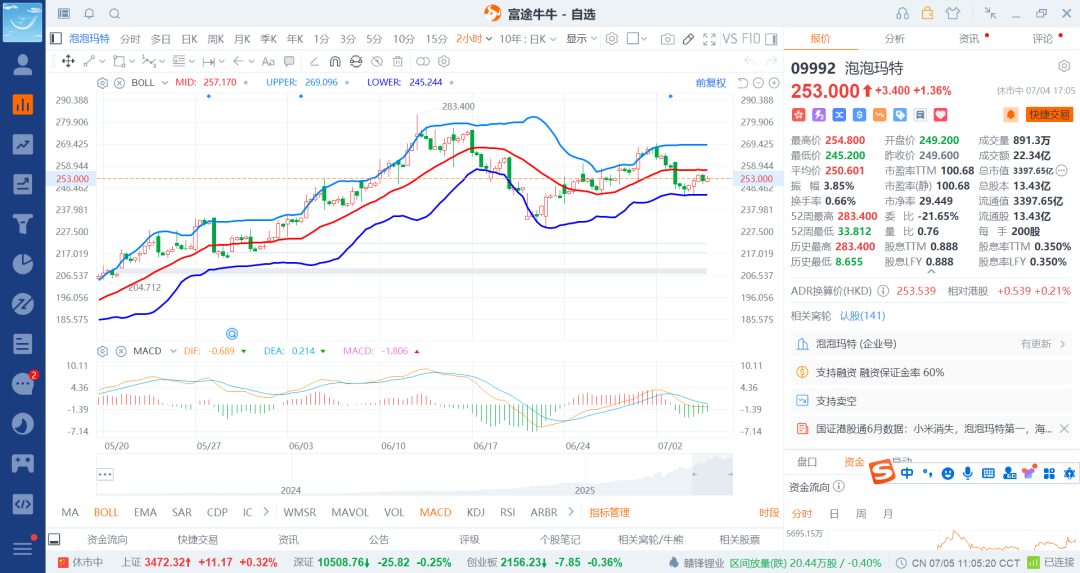Open the stock screener funnel sidebar icon
Image resolution: width=1080 pixels, height=573 pixels.
tap(23, 224)
